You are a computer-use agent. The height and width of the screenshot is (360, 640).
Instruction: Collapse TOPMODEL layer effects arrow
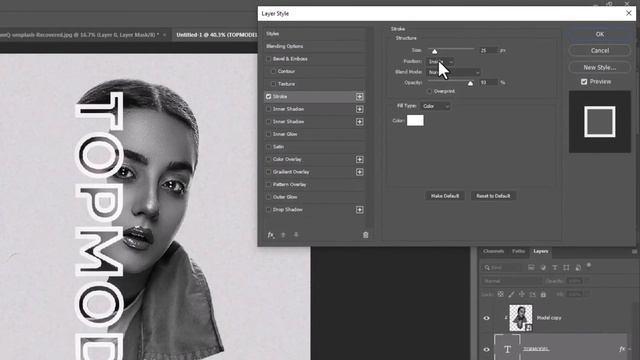[630, 349]
